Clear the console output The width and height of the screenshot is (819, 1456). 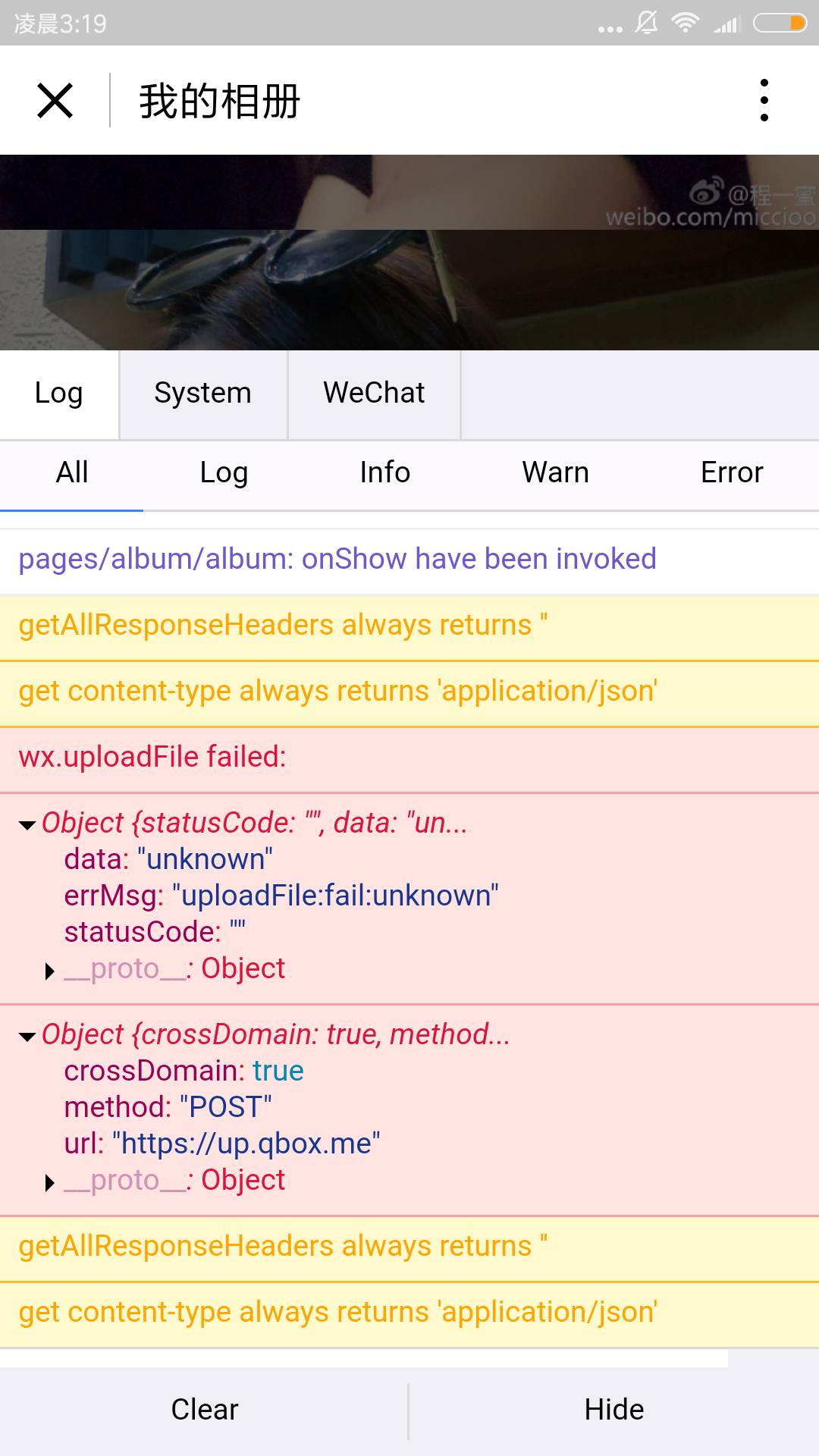click(x=204, y=1410)
